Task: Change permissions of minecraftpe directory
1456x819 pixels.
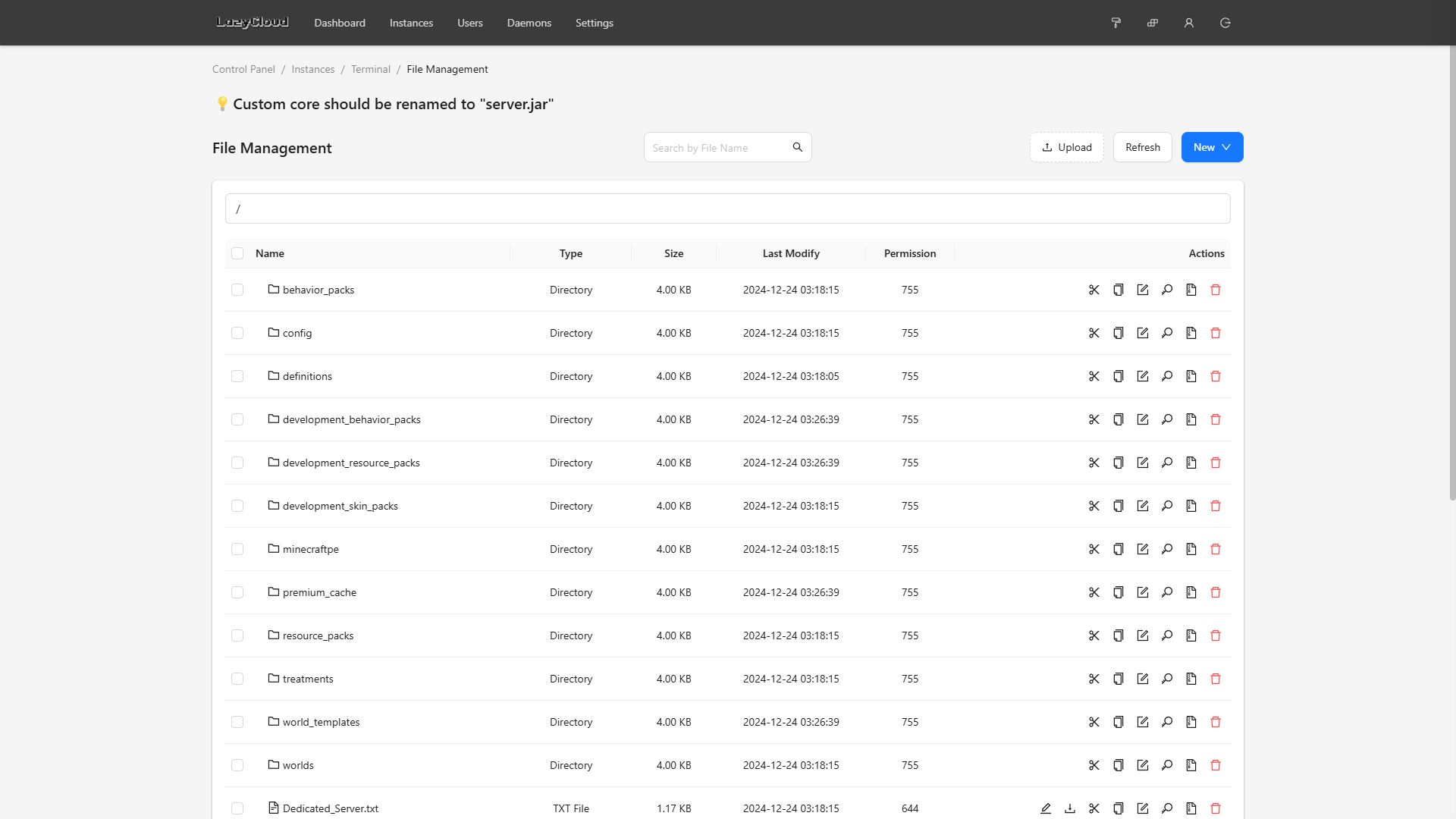Action: pyautogui.click(x=1167, y=549)
